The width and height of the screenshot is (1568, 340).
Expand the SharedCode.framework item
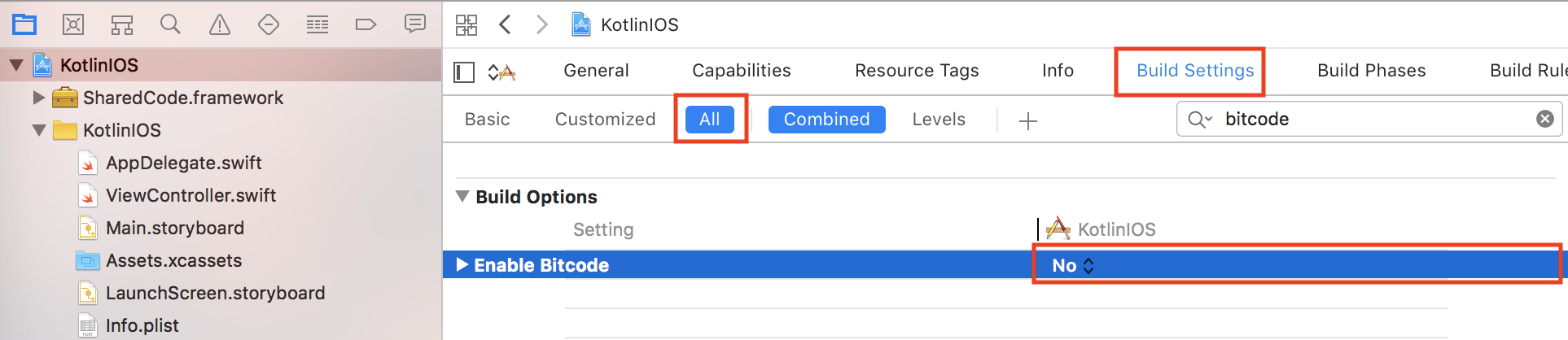[x=38, y=98]
